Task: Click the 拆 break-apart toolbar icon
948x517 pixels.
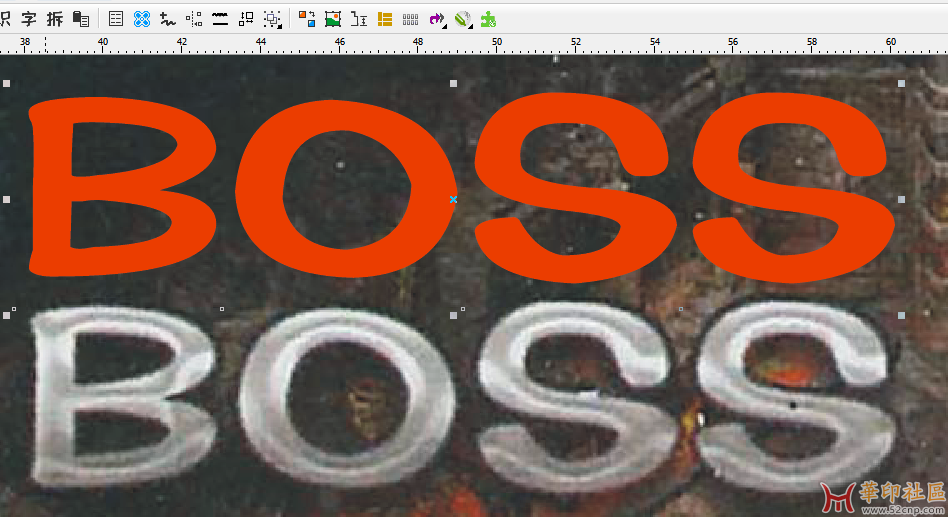Action: click(x=54, y=19)
